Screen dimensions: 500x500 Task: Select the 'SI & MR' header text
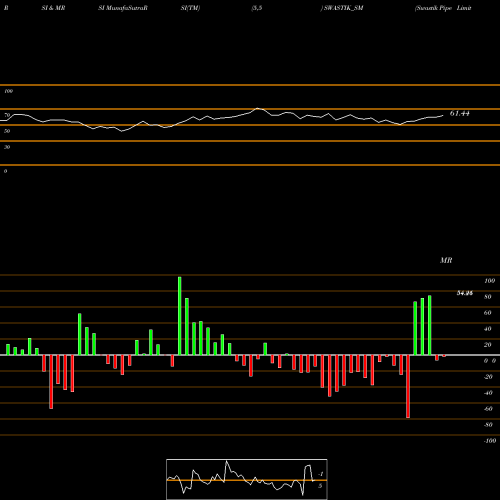pos(53,8)
